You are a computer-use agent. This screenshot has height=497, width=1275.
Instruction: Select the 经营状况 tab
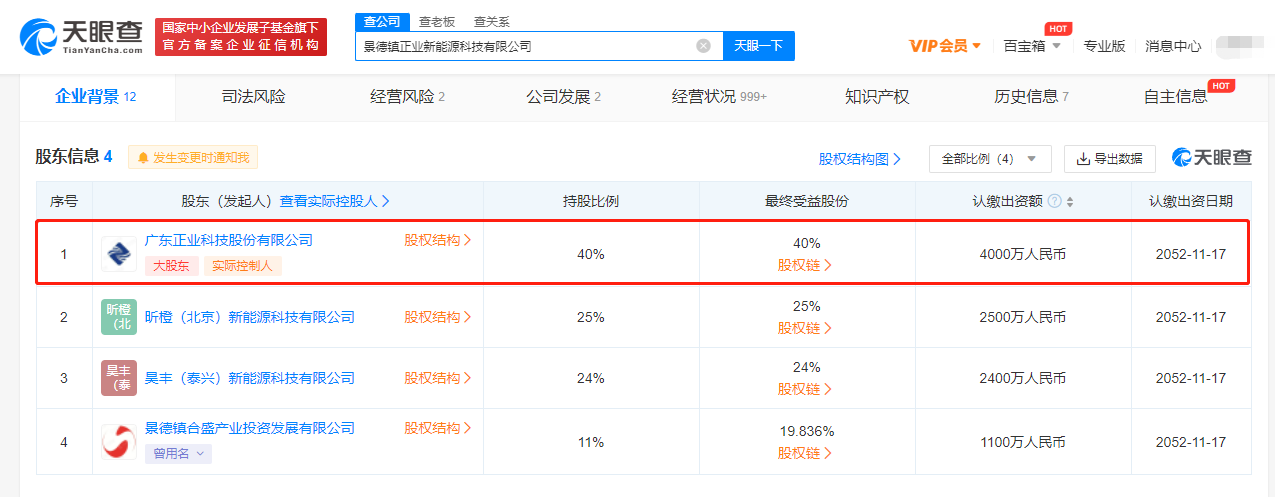tap(720, 97)
